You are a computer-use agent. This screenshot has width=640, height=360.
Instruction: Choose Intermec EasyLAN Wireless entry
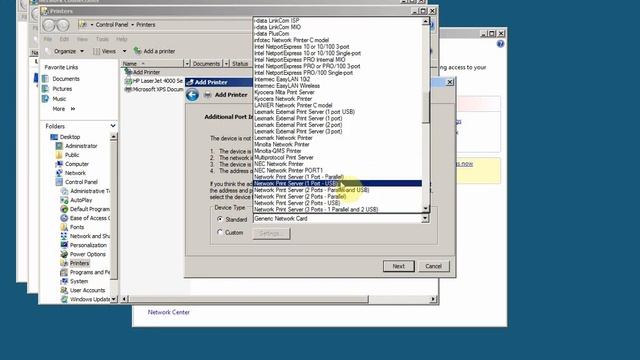(x=337, y=86)
